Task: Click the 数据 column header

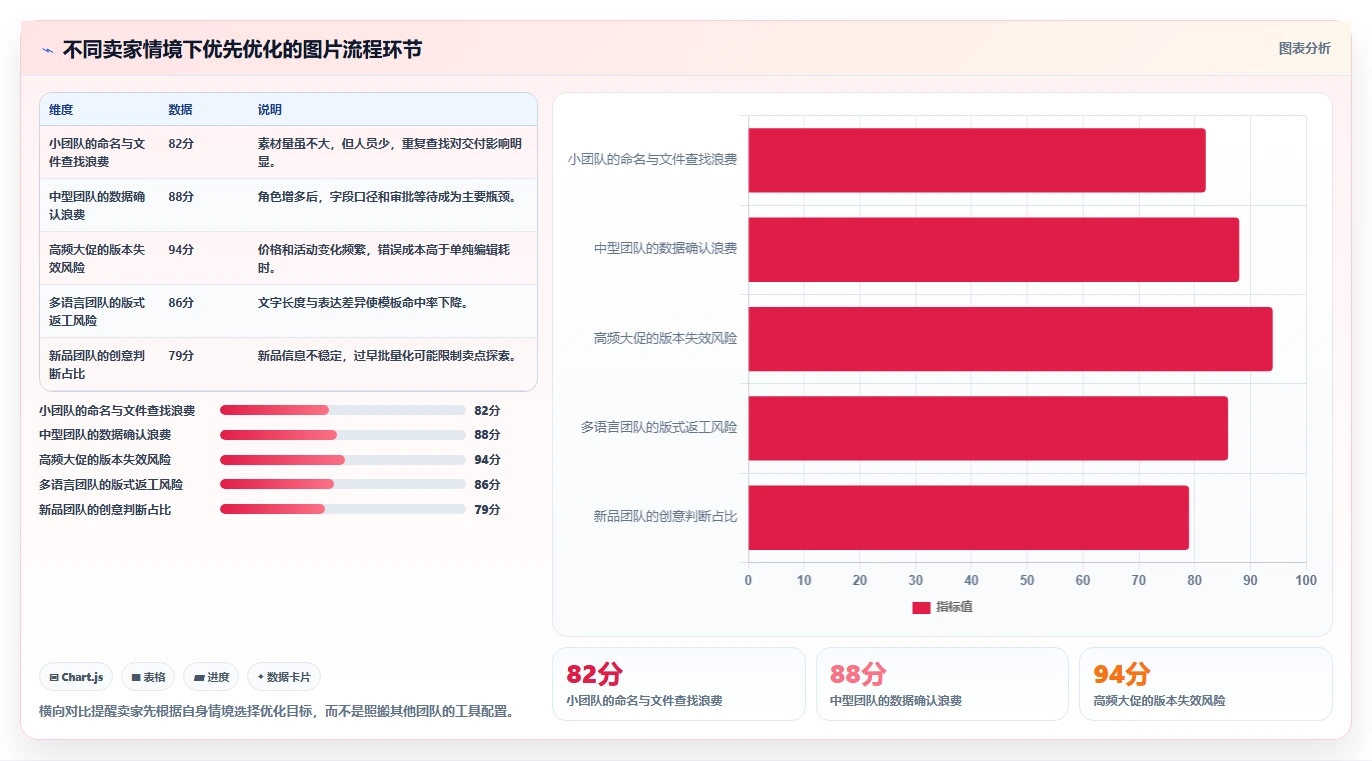Action: tap(181, 110)
